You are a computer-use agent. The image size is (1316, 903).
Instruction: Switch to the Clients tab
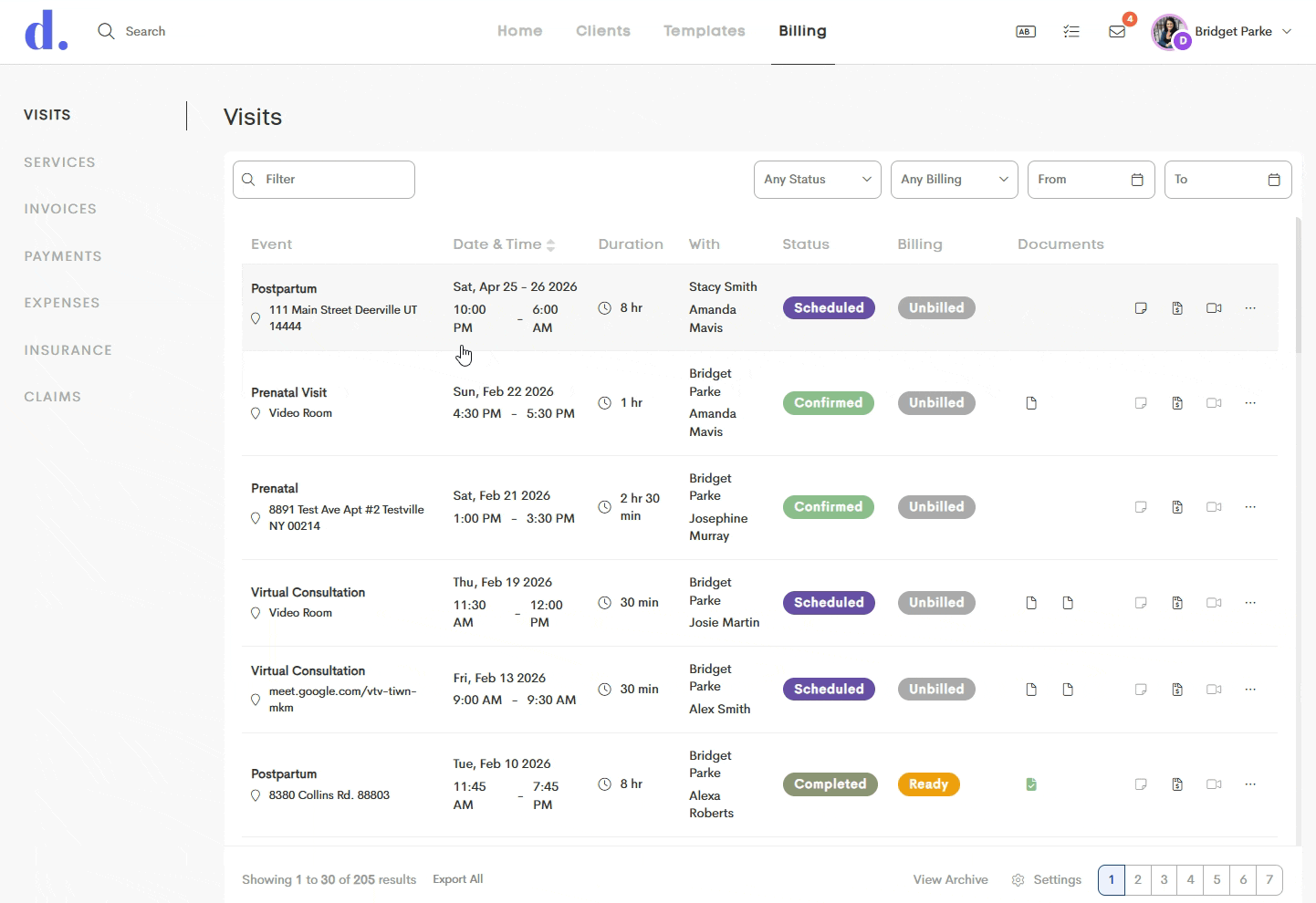point(603,31)
